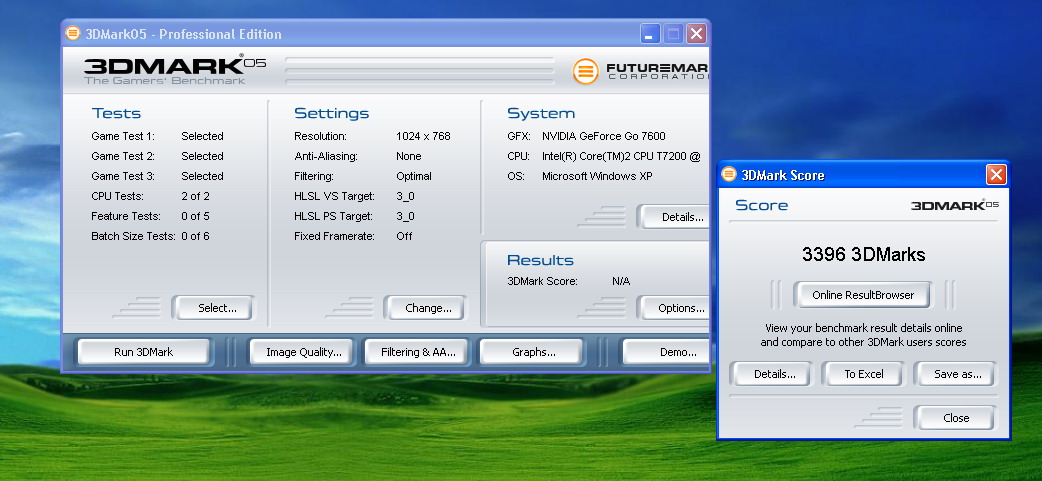The height and width of the screenshot is (481, 1042).
Task: Click the 3DMARK05 logo in main window
Action: (175, 70)
